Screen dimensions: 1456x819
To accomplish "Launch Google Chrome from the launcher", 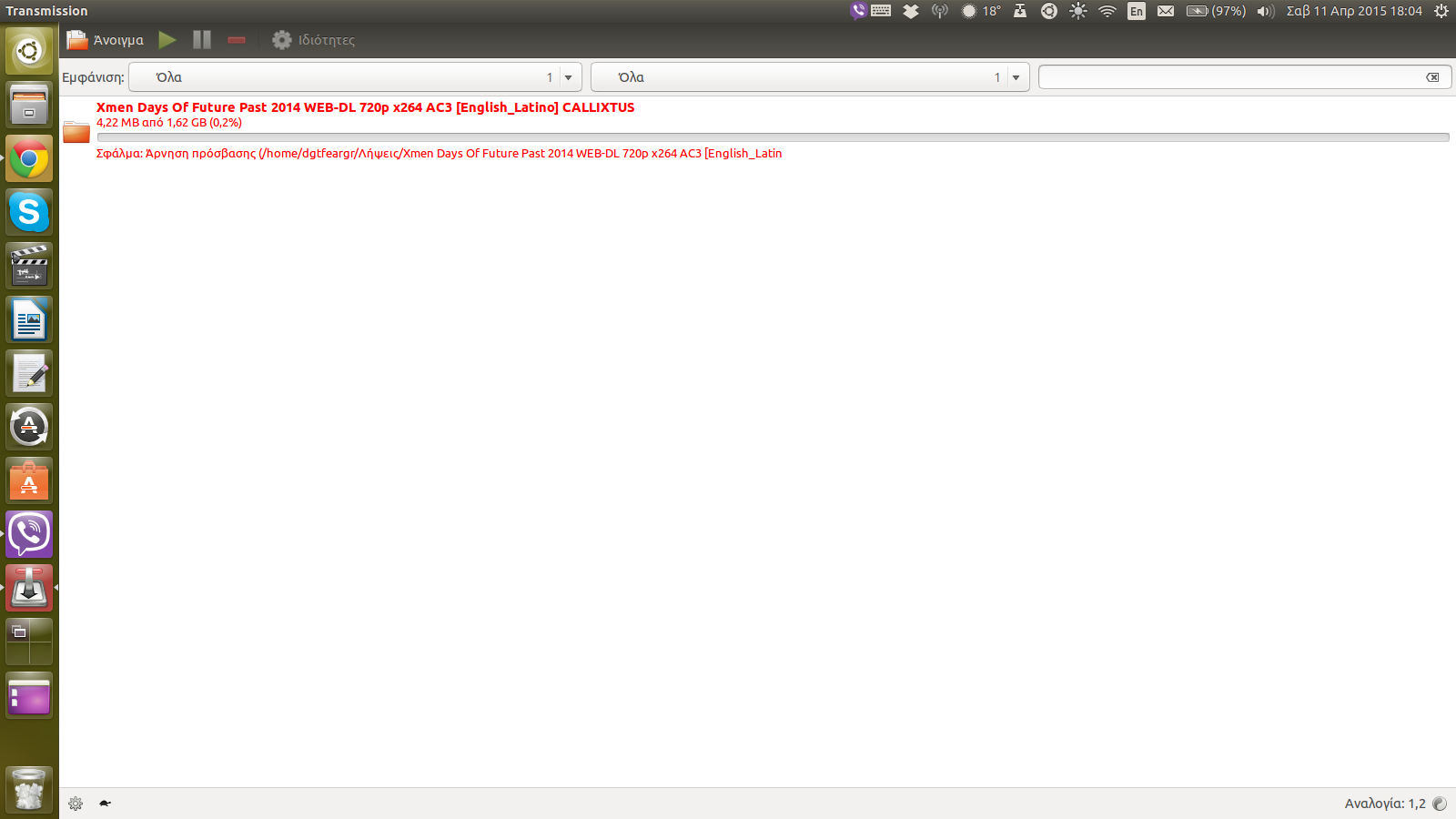I will coord(29,158).
